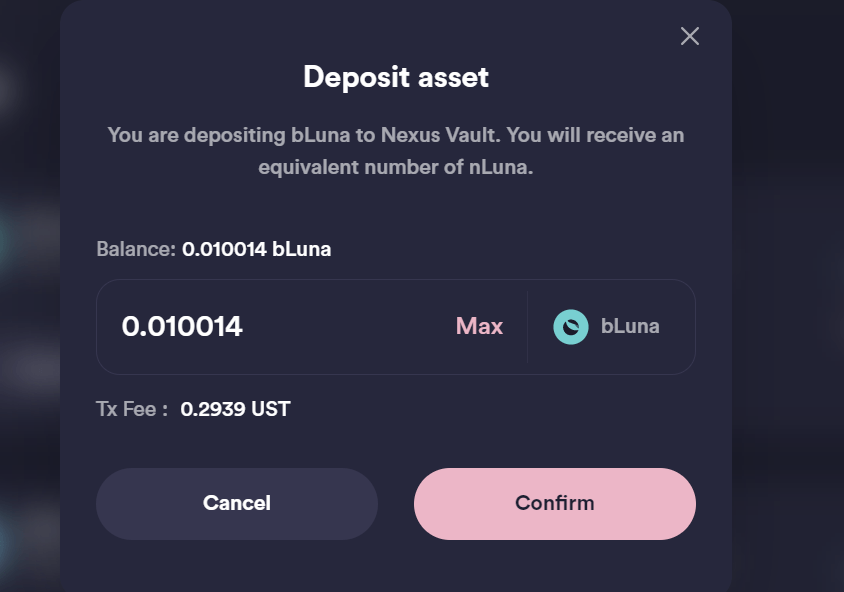The height and width of the screenshot is (592, 844).
Task: Close the Deposit asset dialog
Action: pos(689,36)
